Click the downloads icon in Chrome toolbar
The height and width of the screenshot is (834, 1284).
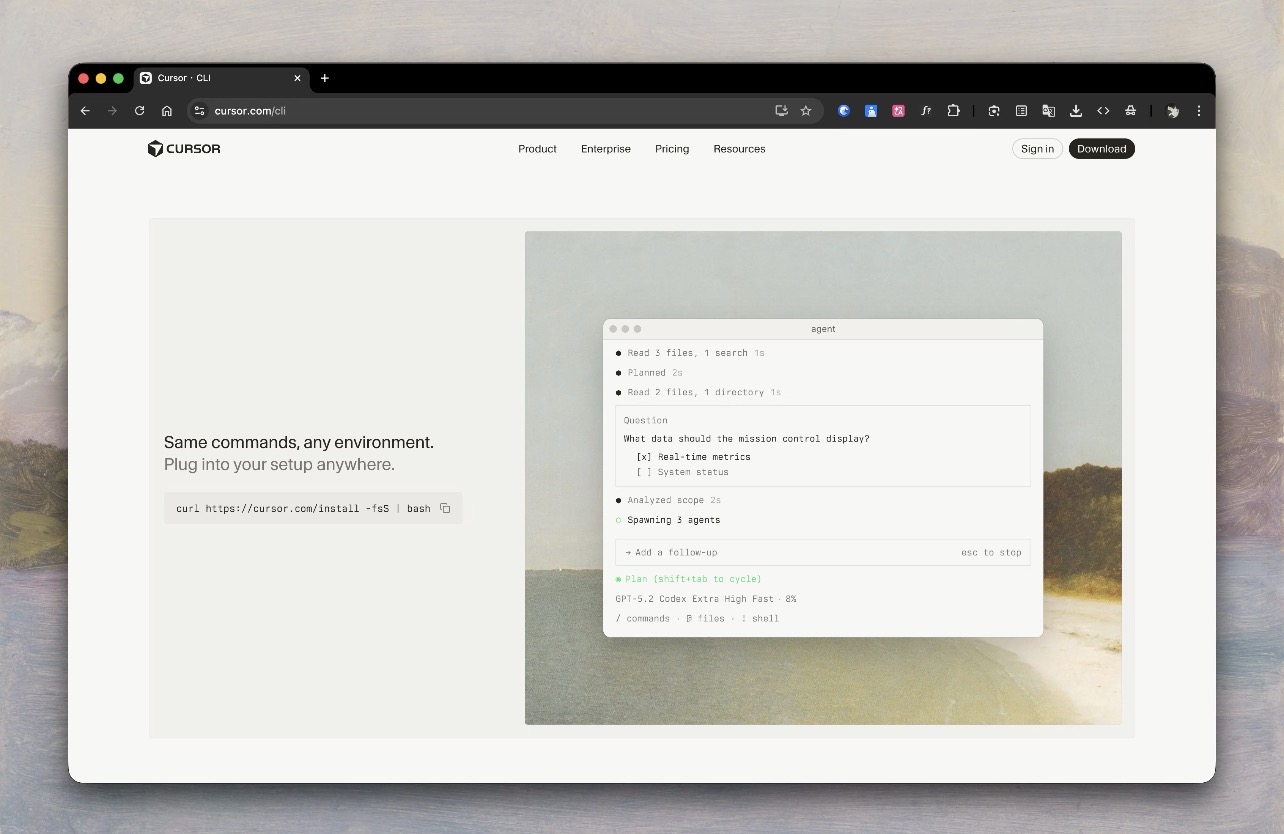(1076, 111)
